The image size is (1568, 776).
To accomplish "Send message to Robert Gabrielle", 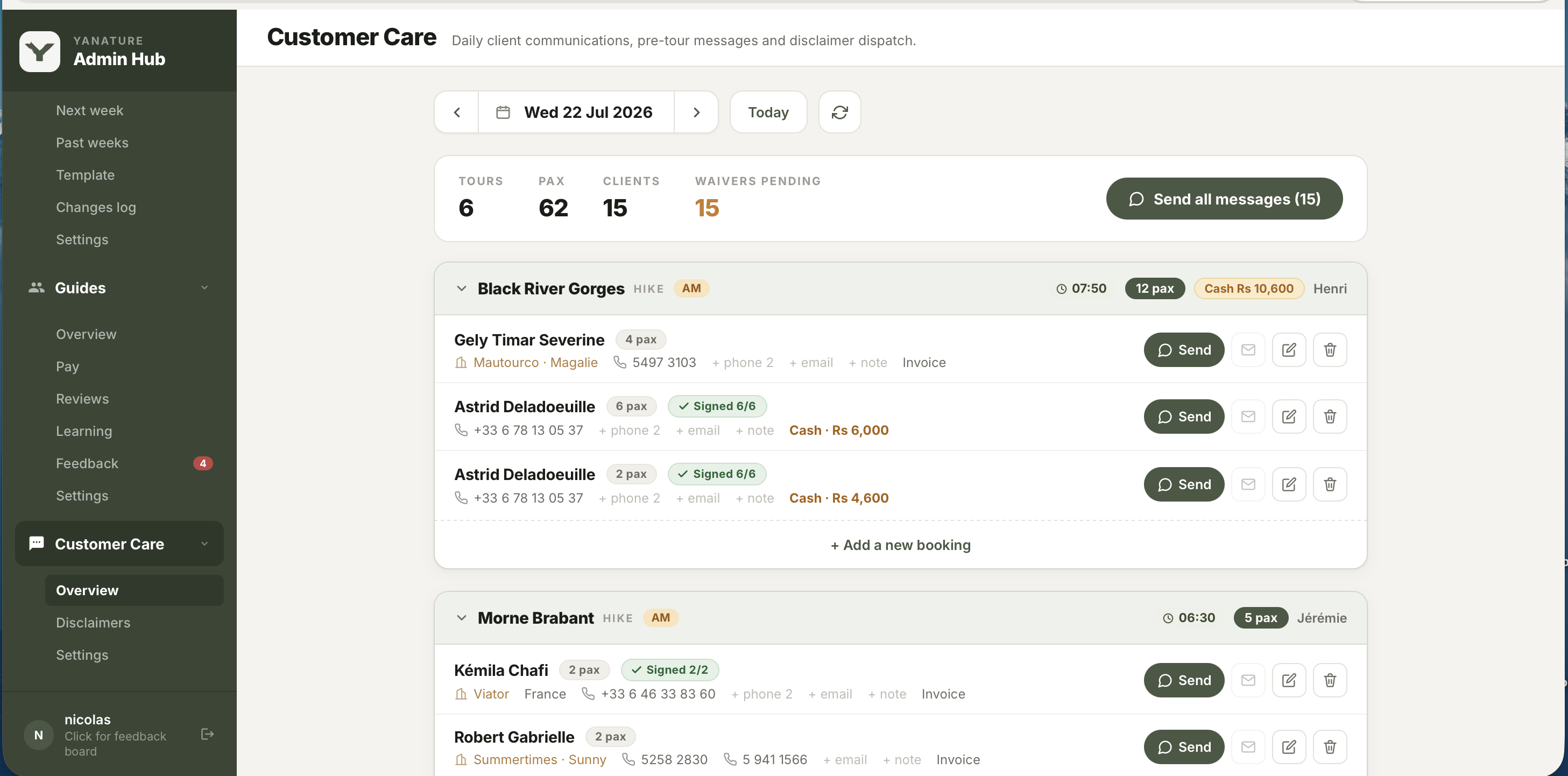I will pyautogui.click(x=1183, y=747).
